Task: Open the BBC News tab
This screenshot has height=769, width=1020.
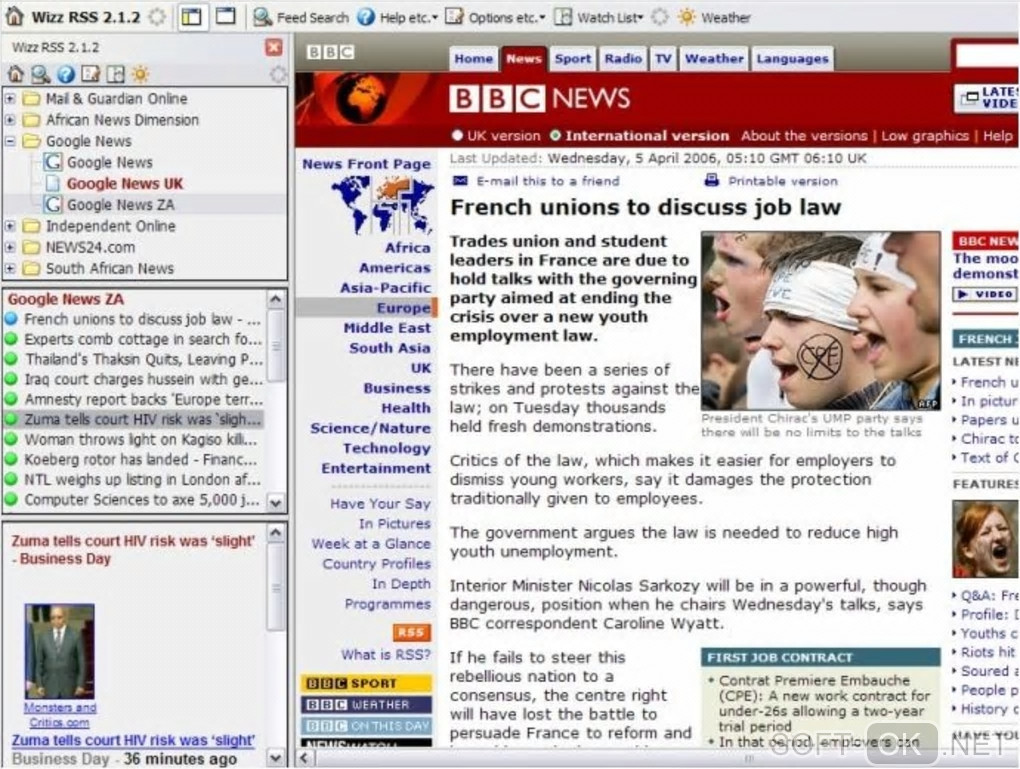Action: click(523, 59)
